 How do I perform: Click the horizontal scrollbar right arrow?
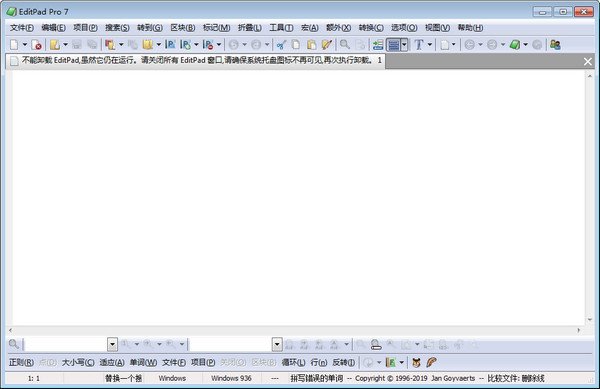click(579, 330)
